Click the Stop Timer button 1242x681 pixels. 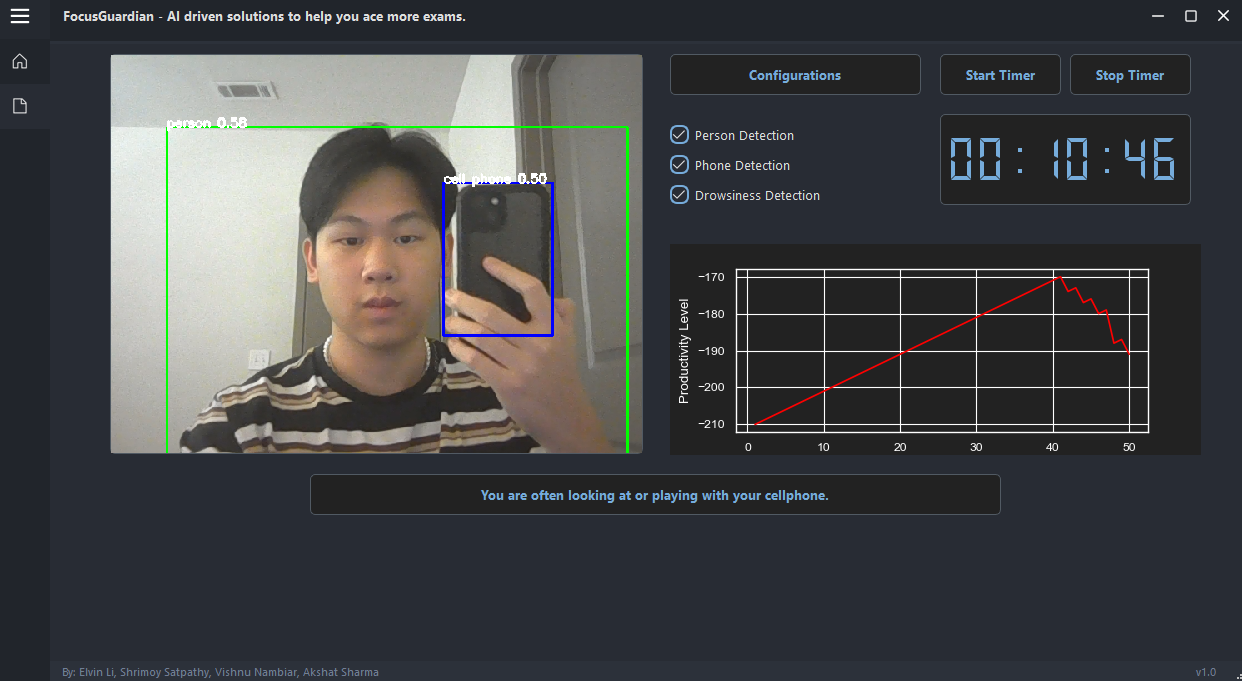(1130, 75)
